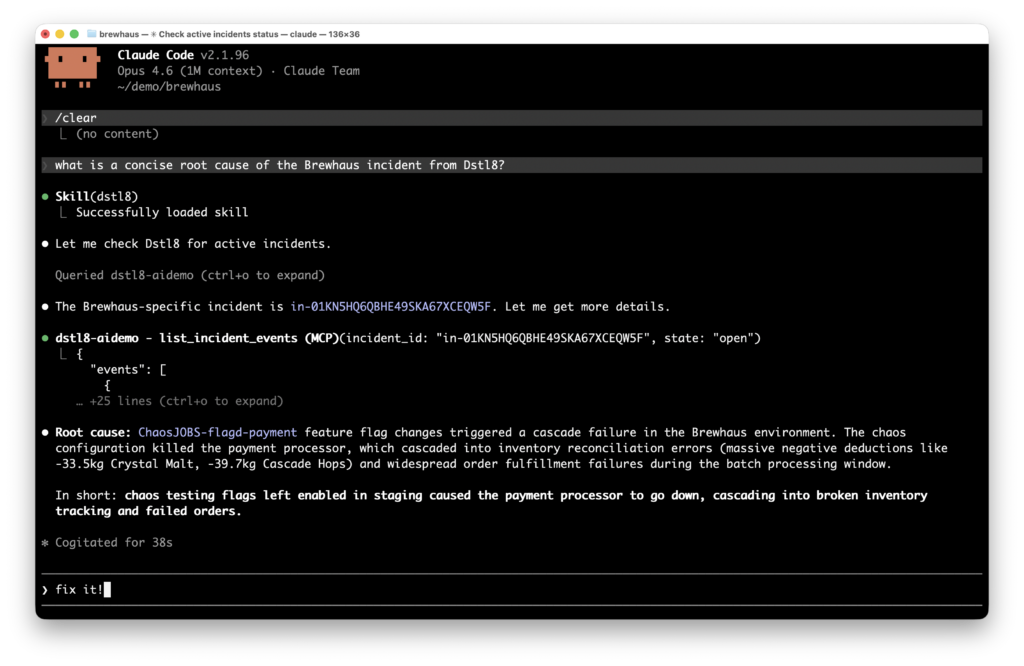The image size is (1024, 666).
Task: Expand the '+25 lines' collapsed JSON output
Action: click(x=186, y=401)
